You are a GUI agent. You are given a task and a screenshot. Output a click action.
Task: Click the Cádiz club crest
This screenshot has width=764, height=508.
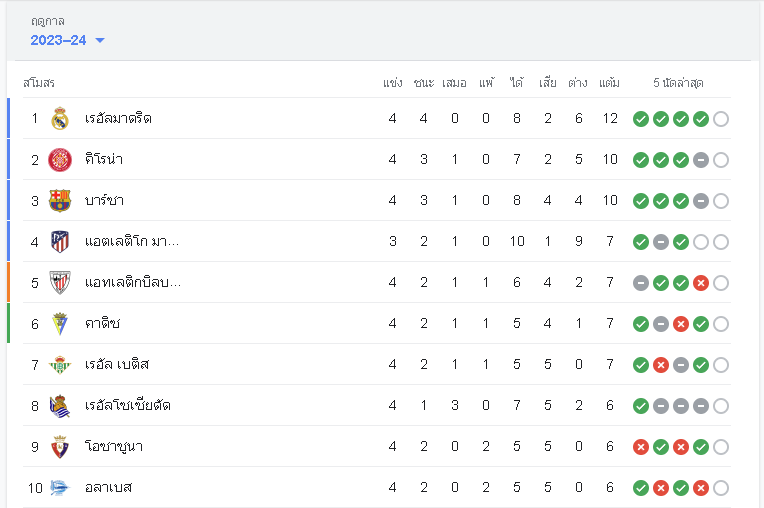(x=59, y=324)
